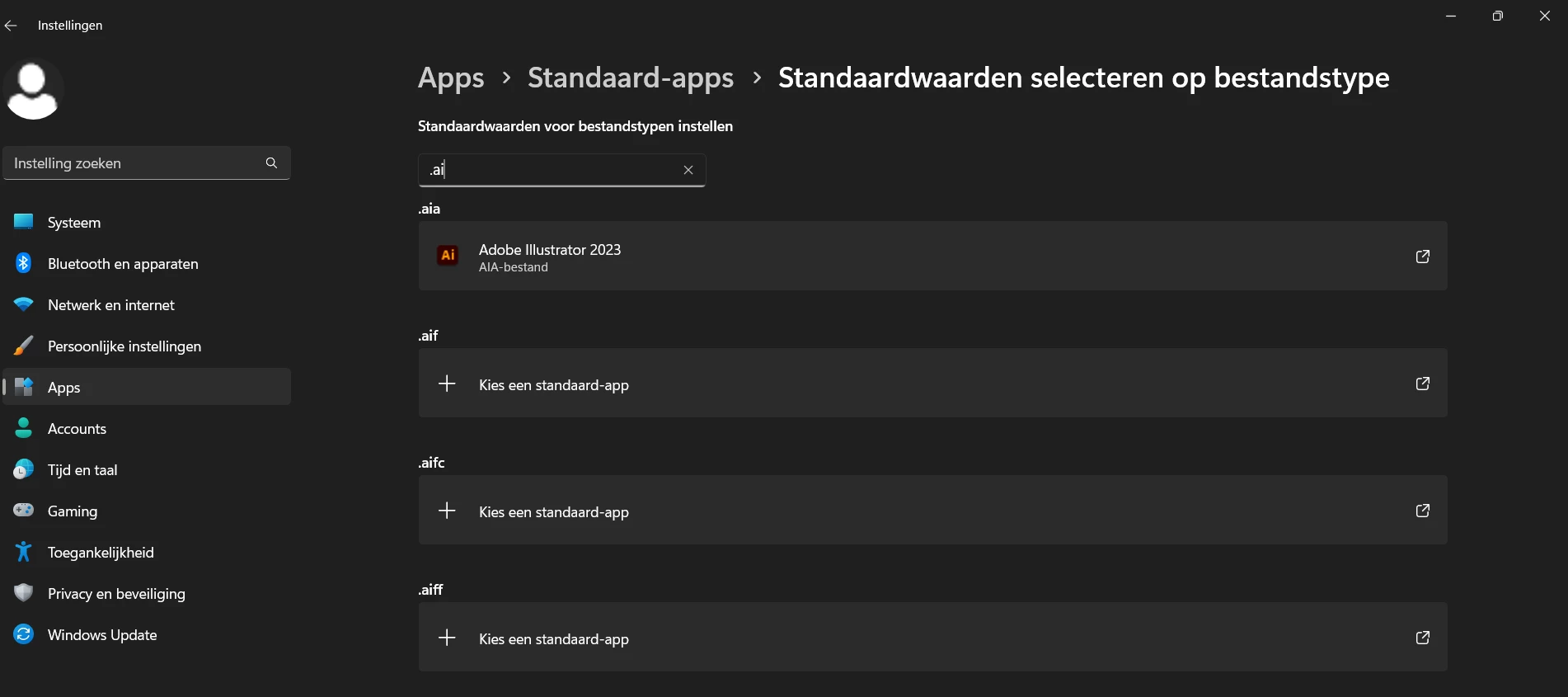Click the plus icon in .aif row

click(x=447, y=384)
